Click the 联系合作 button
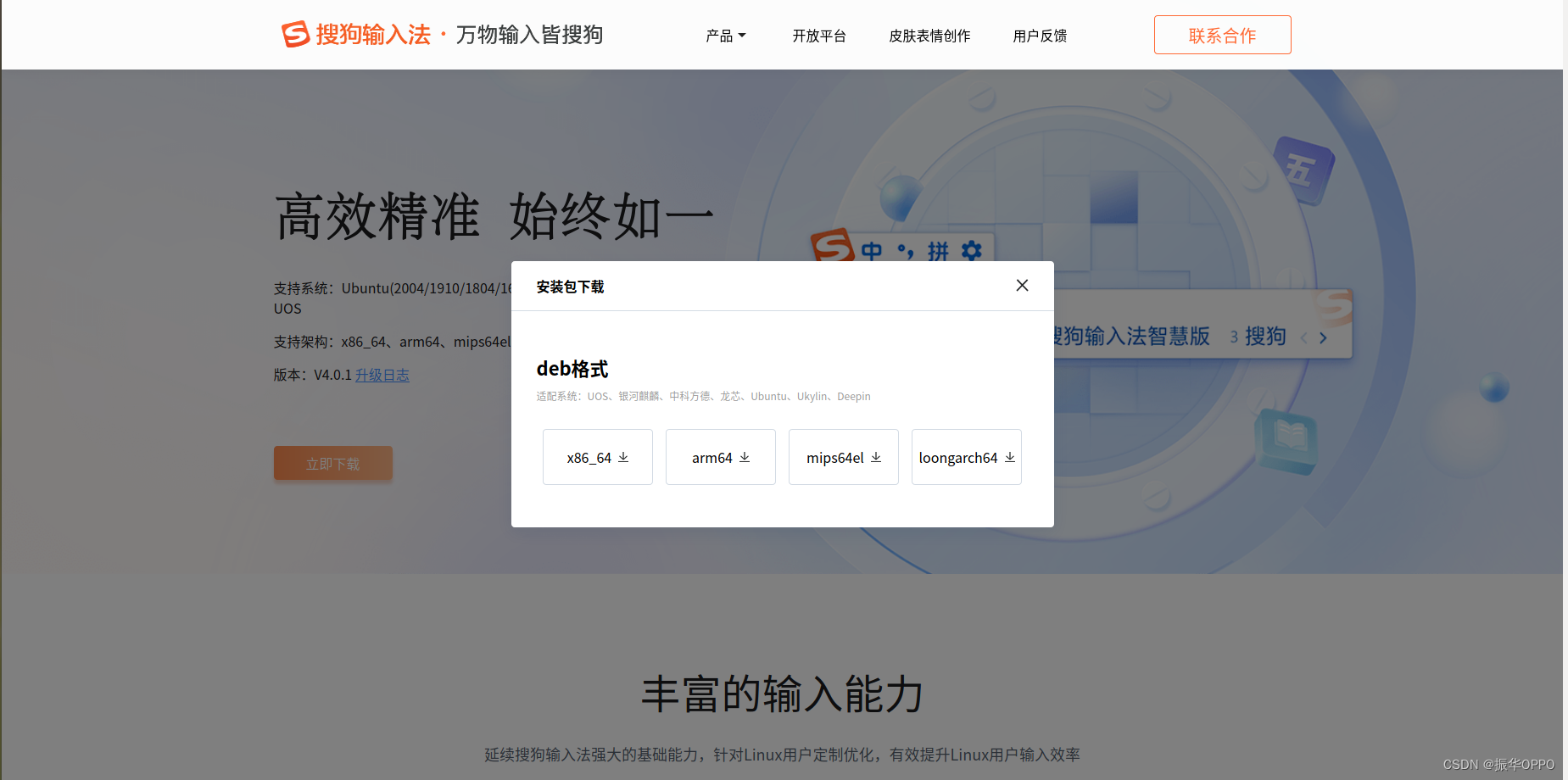The height and width of the screenshot is (780, 1568). 1222,35
